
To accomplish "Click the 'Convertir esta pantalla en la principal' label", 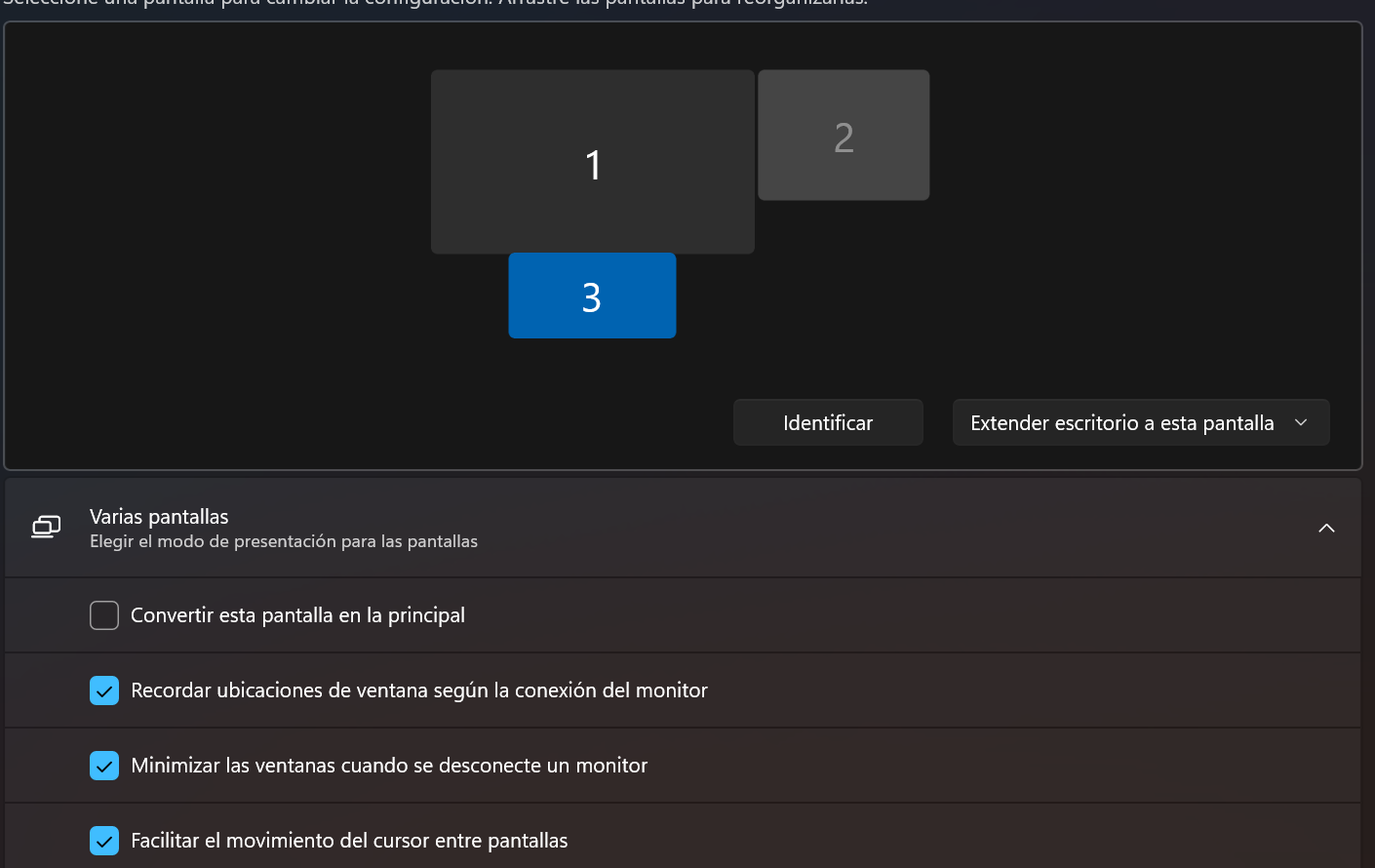I will coord(297,615).
